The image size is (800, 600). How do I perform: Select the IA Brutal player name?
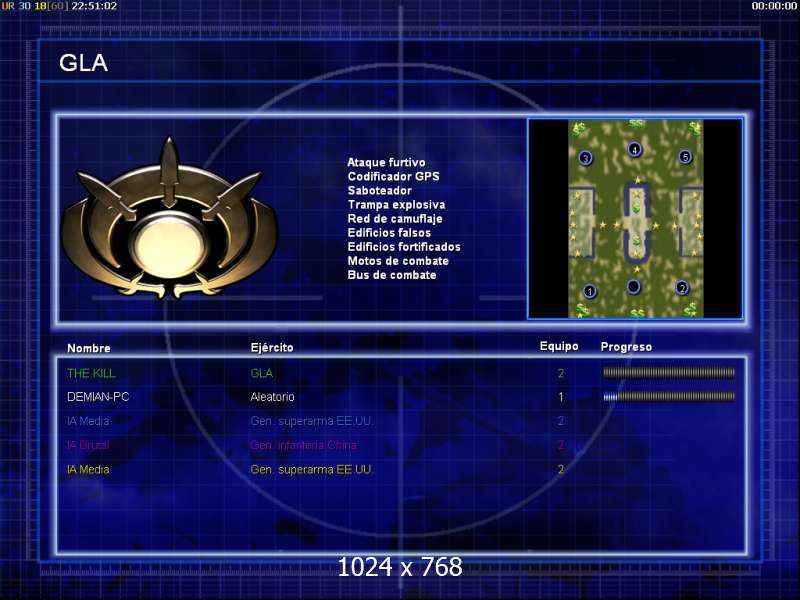[88, 445]
